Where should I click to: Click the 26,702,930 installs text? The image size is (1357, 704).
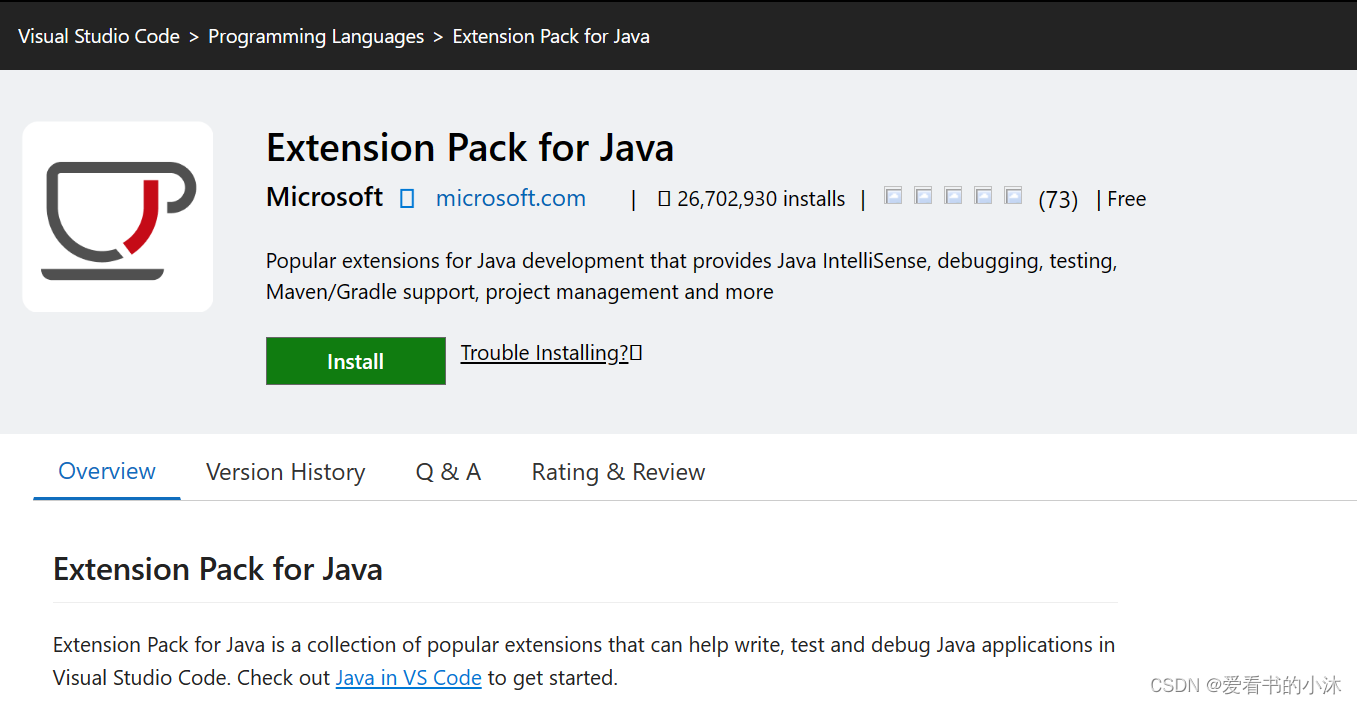pos(761,199)
